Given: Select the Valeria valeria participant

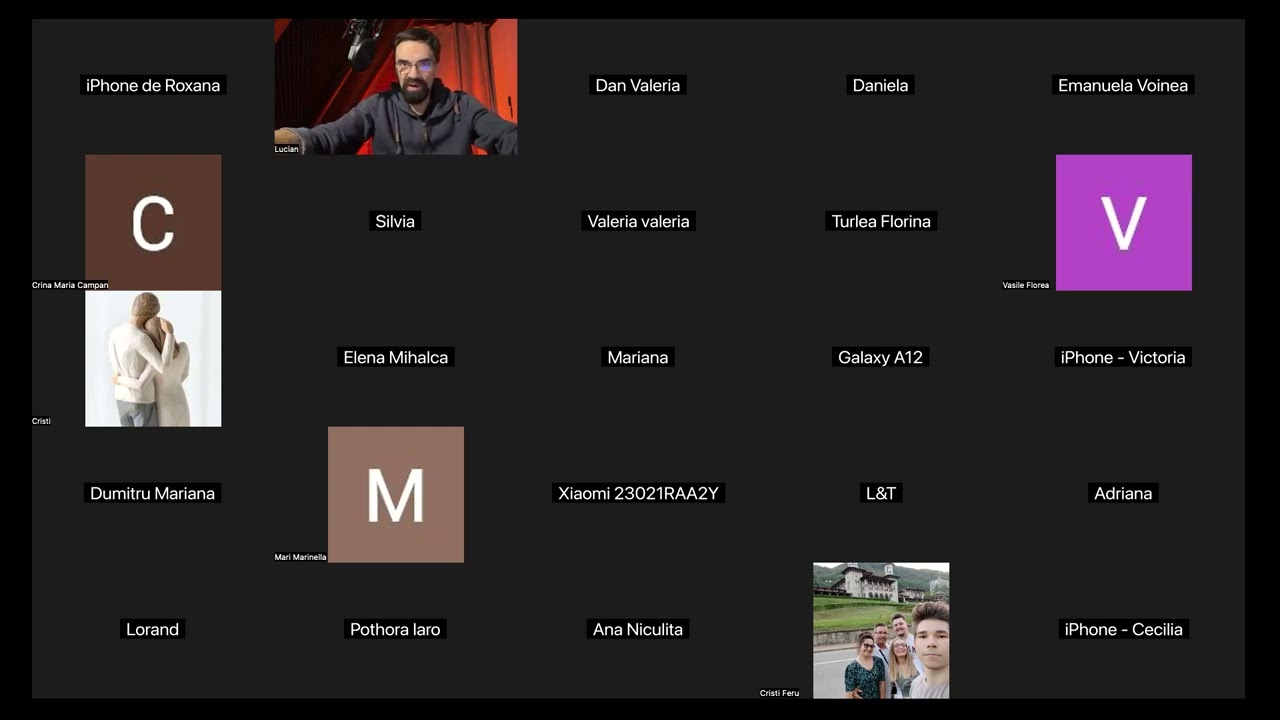Looking at the screenshot, I should click(x=638, y=221).
